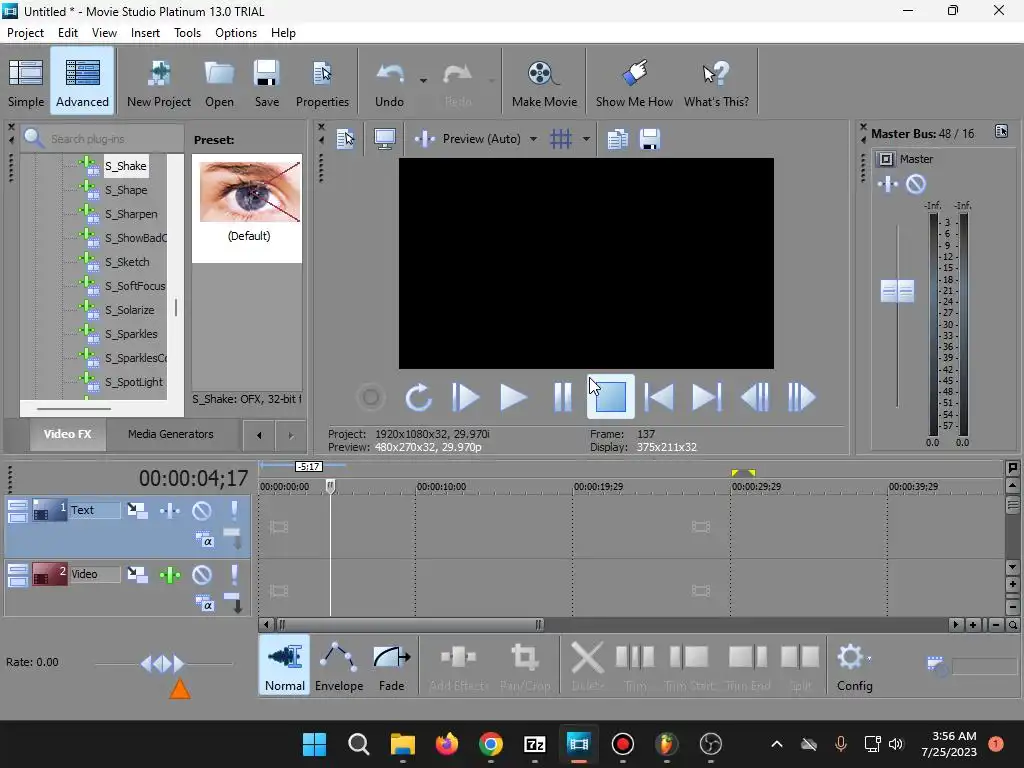The width and height of the screenshot is (1024, 768).
Task: Select the Advanced mode button
Action: click(x=82, y=83)
